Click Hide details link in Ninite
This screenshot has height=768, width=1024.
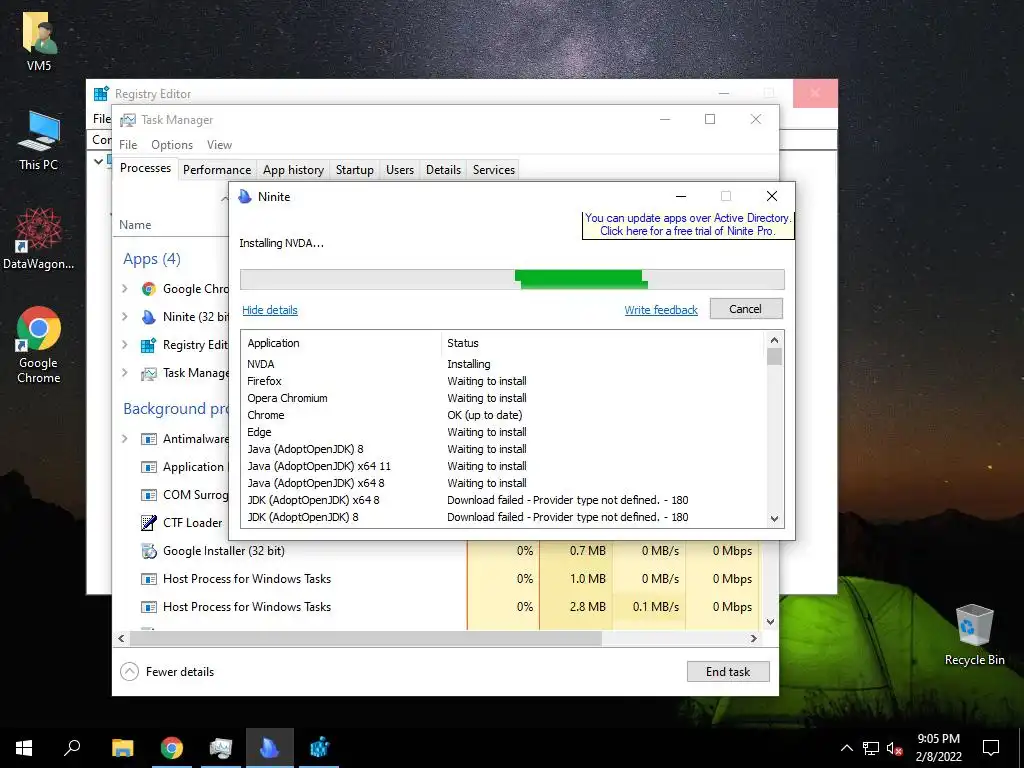pos(270,310)
